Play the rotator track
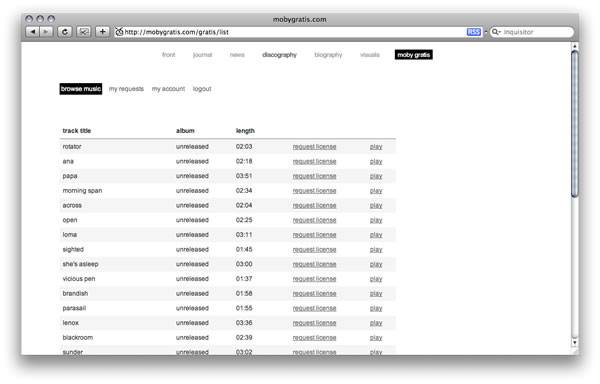Image resolution: width=600 pixels, height=384 pixels. pyautogui.click(x=376, y=146)
